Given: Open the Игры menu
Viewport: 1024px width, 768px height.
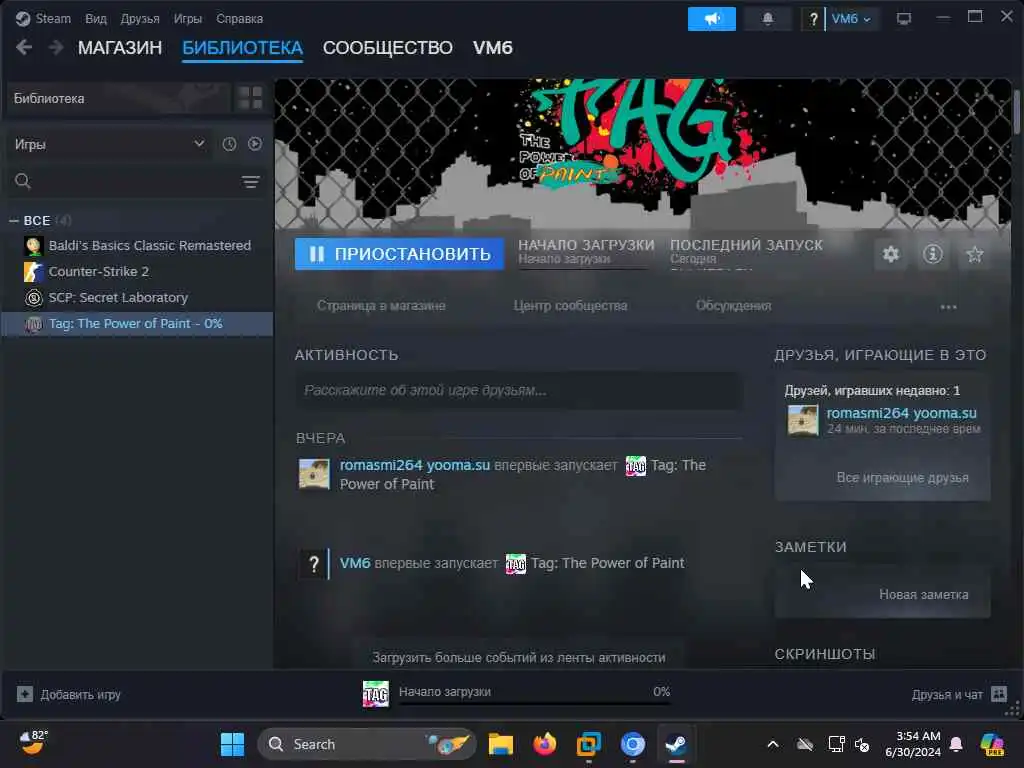Looking at the screenshot, I should [187, 18].
